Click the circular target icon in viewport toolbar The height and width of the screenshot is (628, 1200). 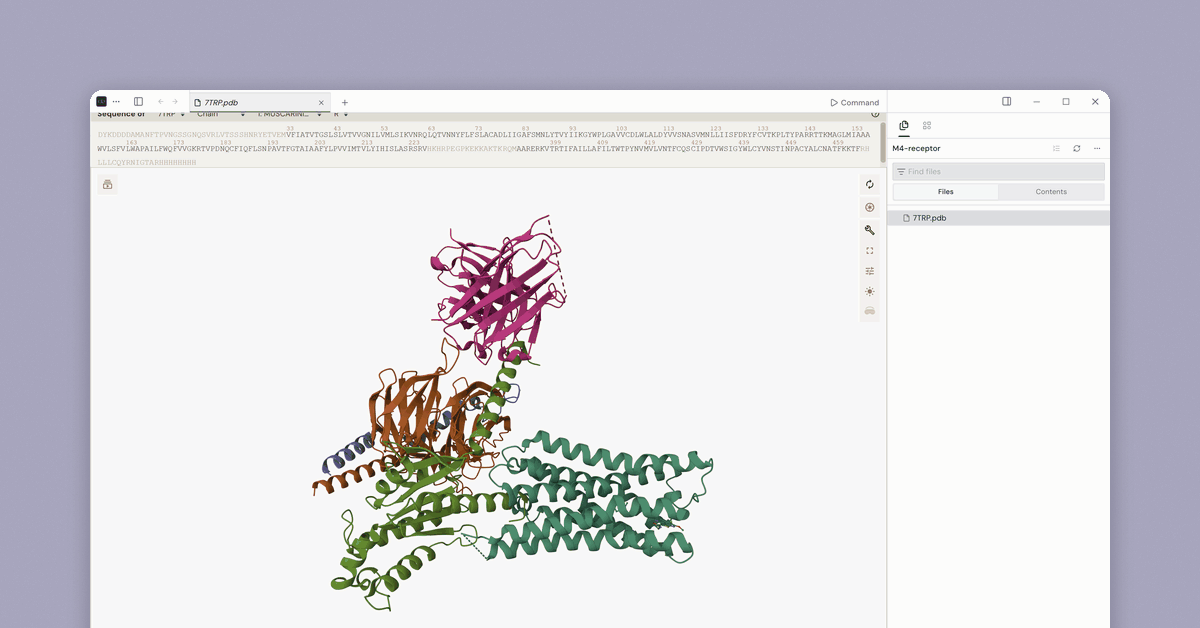(870, 207)
